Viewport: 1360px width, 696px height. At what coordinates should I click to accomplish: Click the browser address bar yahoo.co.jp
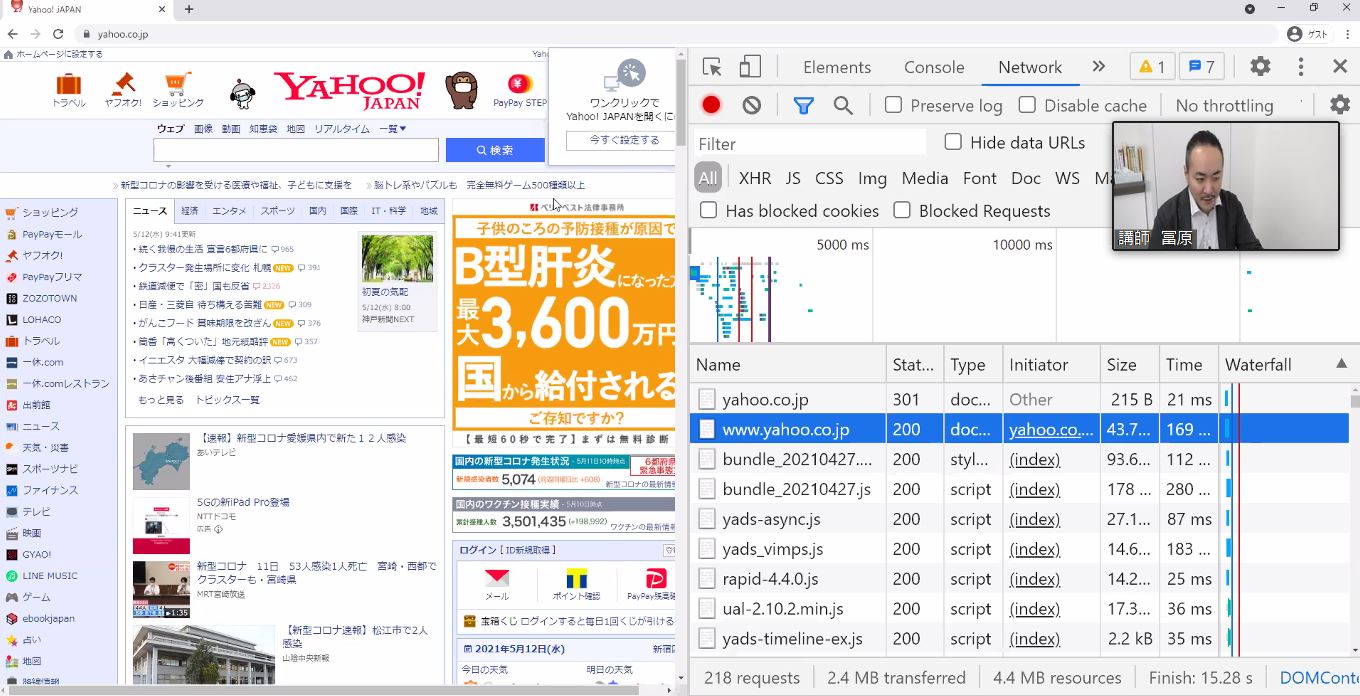(123, 34)
